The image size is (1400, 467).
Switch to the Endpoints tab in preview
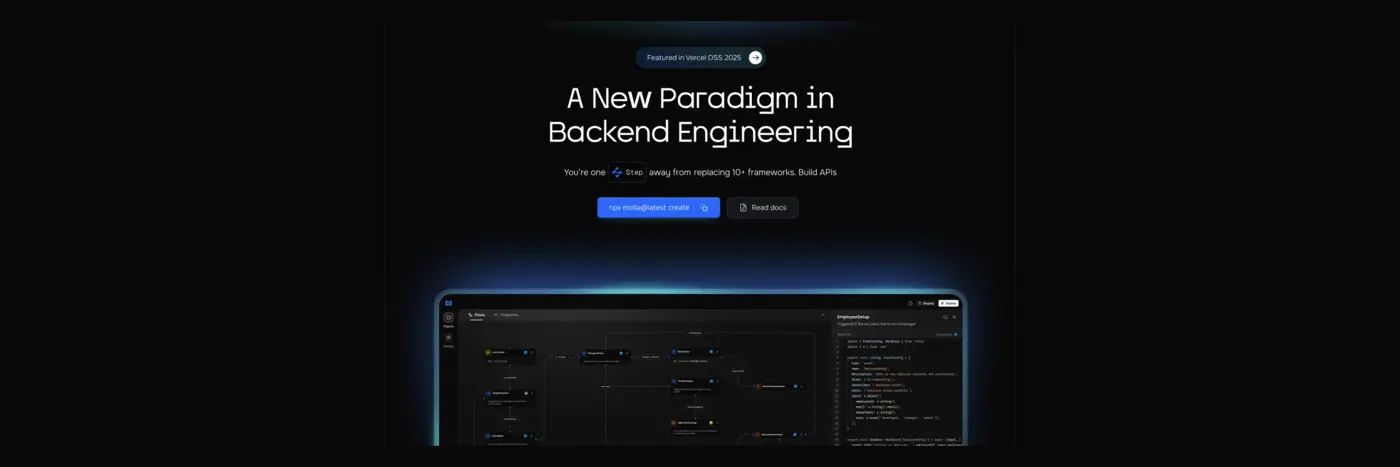click(506, 315)
